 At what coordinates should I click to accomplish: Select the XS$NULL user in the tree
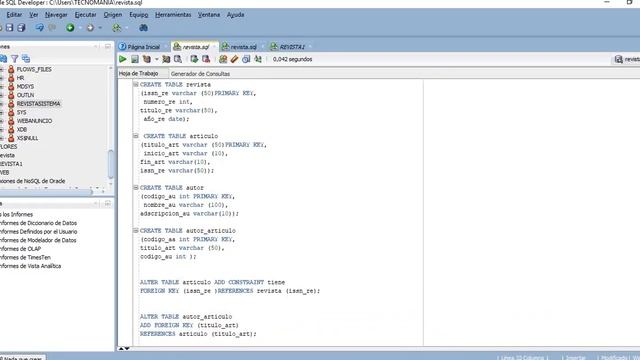coord(27,138)
